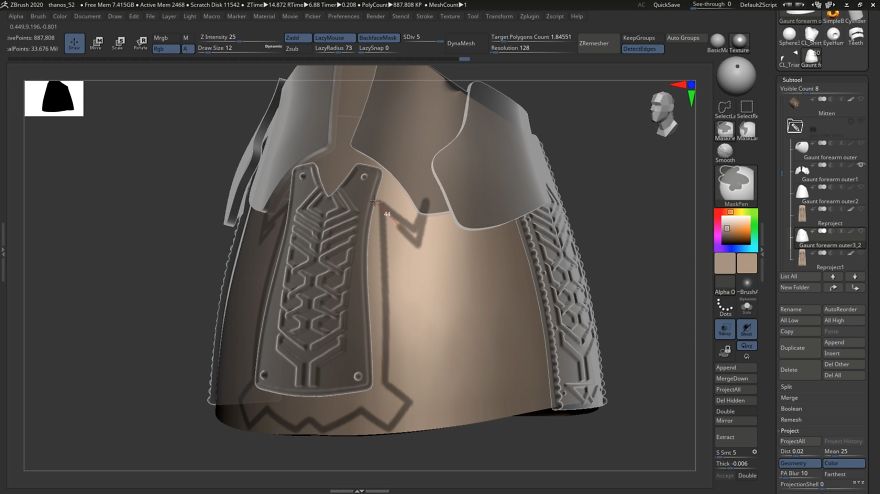
Task: Open the Texture selector sphere
Action: coord(739,41)
